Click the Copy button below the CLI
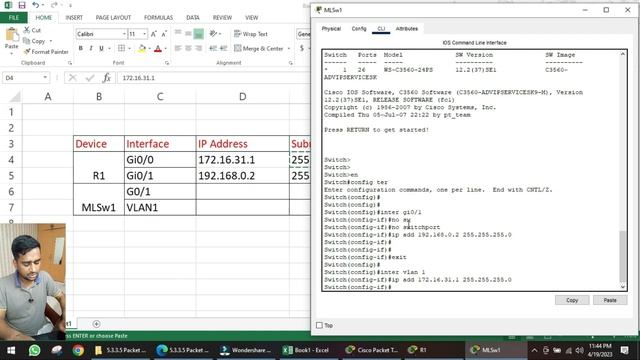 point(572,300)
